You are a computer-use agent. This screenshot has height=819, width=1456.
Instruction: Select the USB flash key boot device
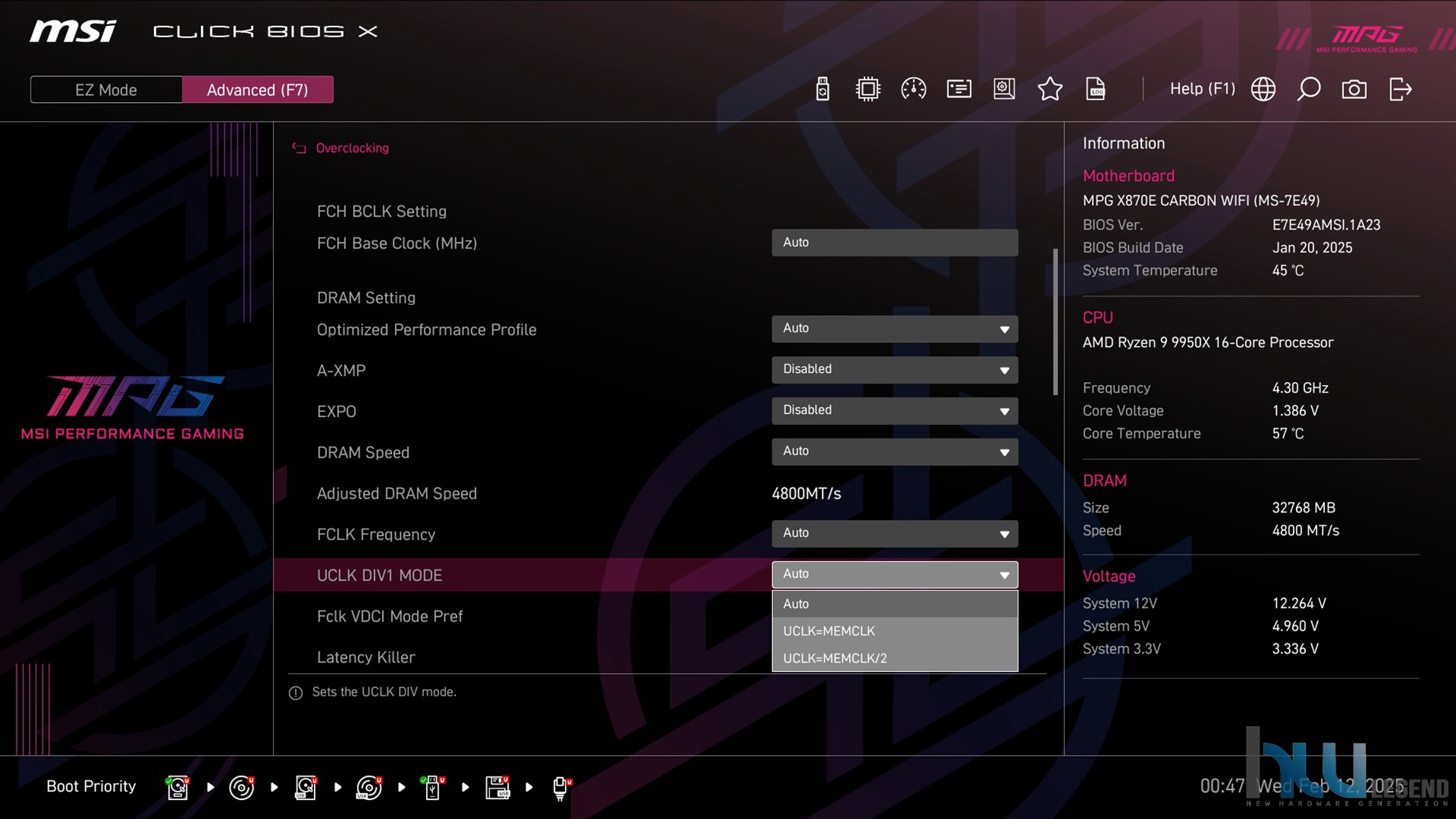tap(433, 787)
